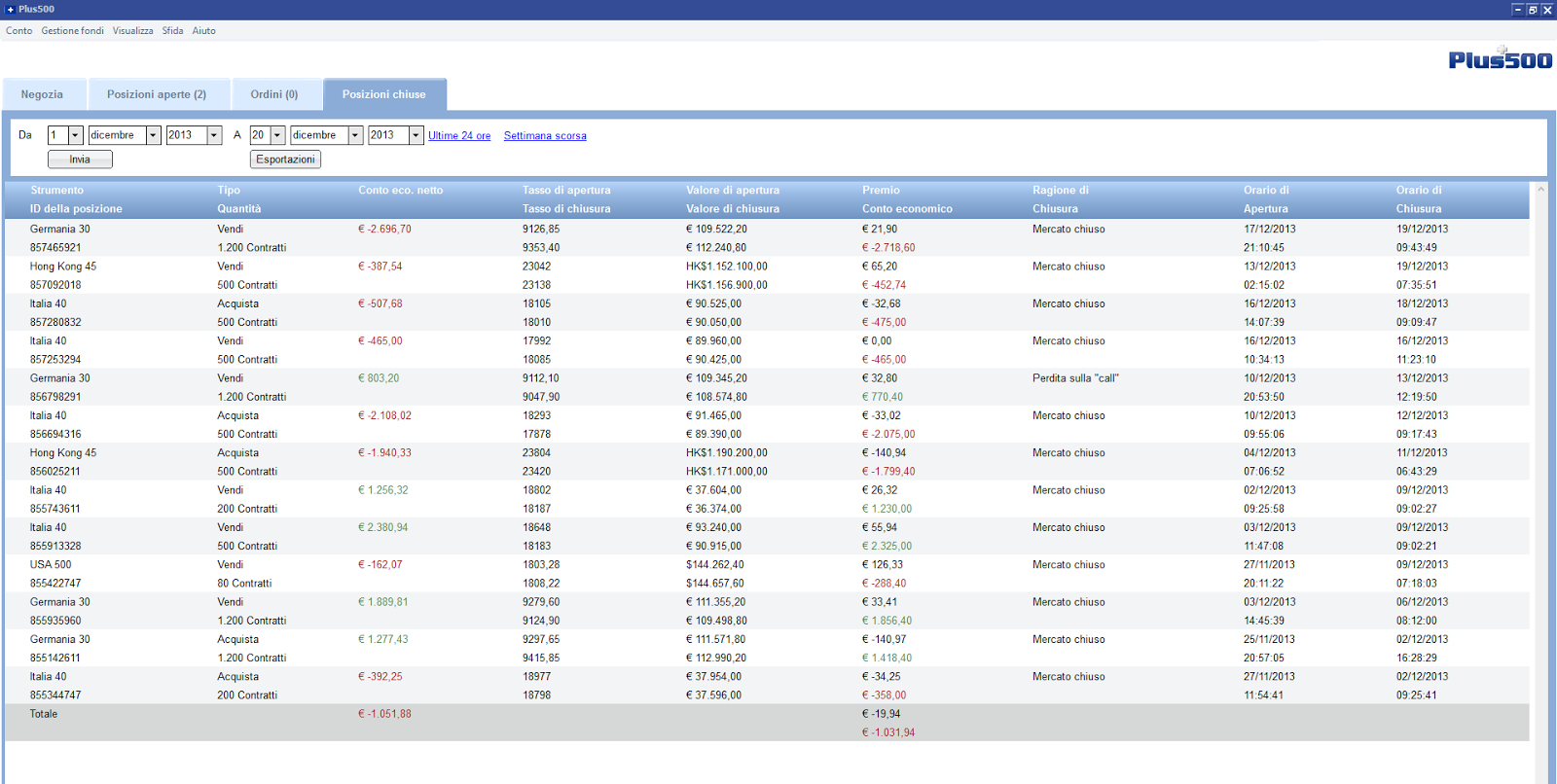
Task: Click the ID della posizione header
Action: (x=76, y=209)
